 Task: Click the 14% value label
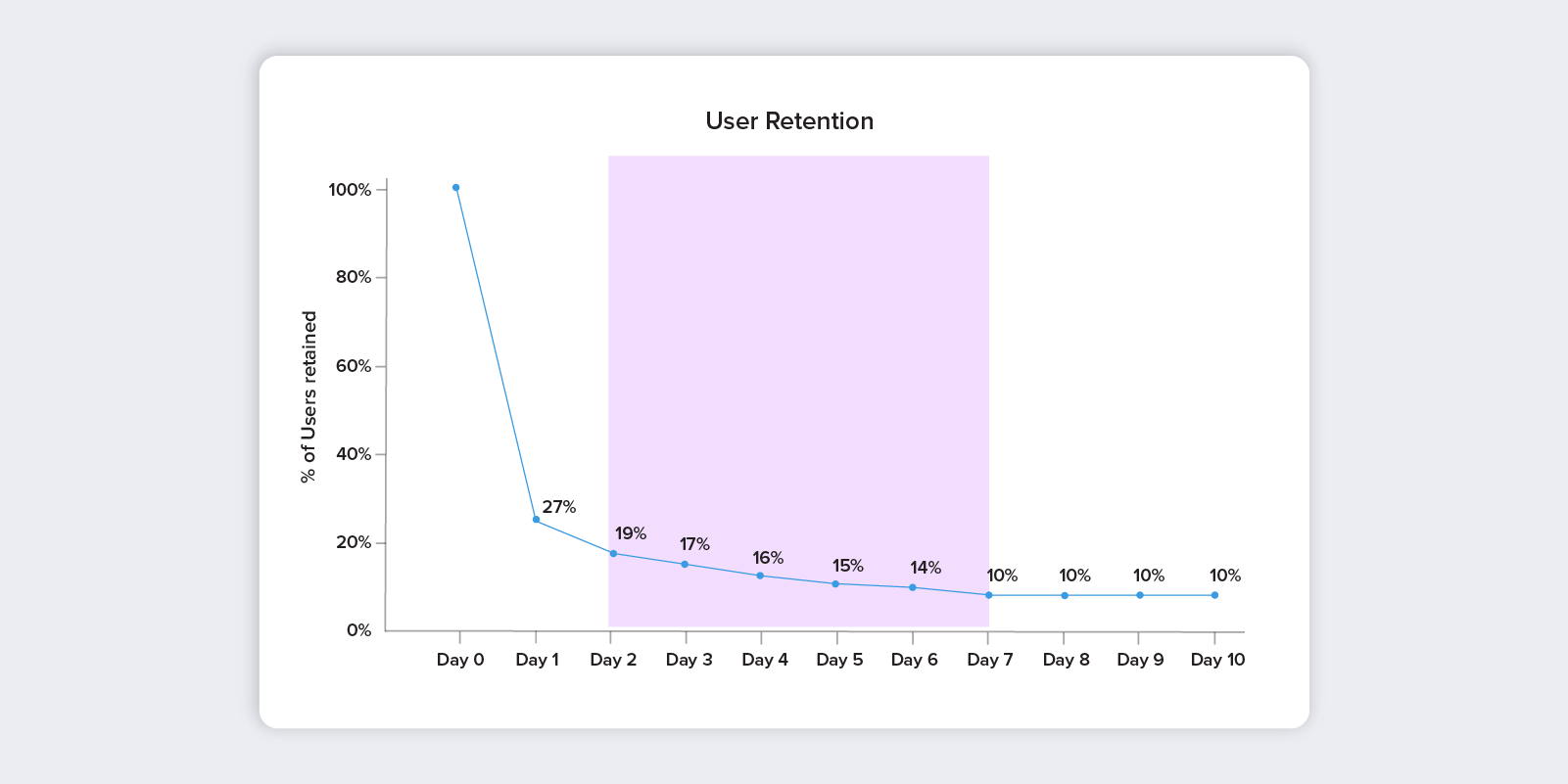tap(926, 568)
